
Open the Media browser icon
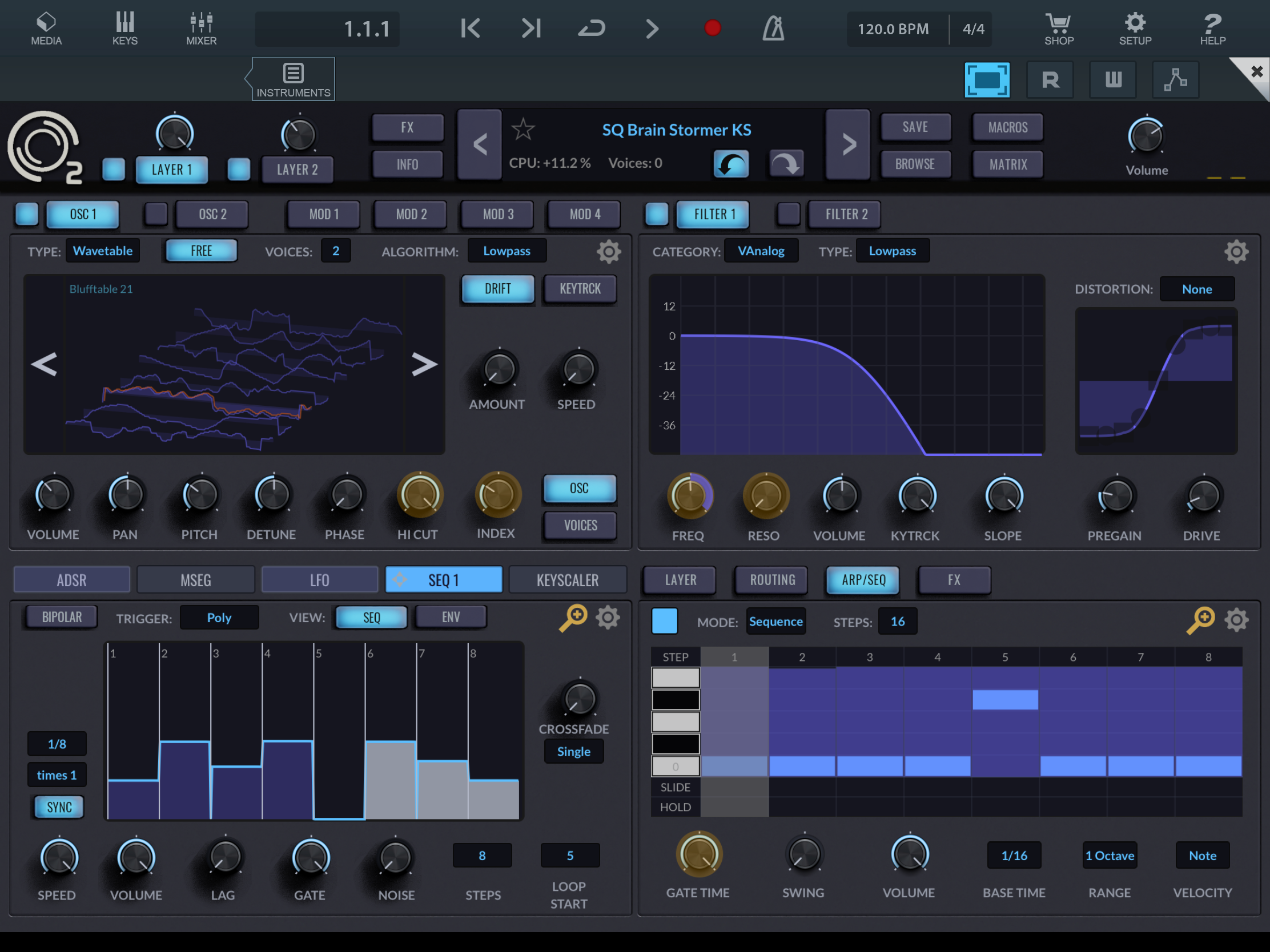46,28
